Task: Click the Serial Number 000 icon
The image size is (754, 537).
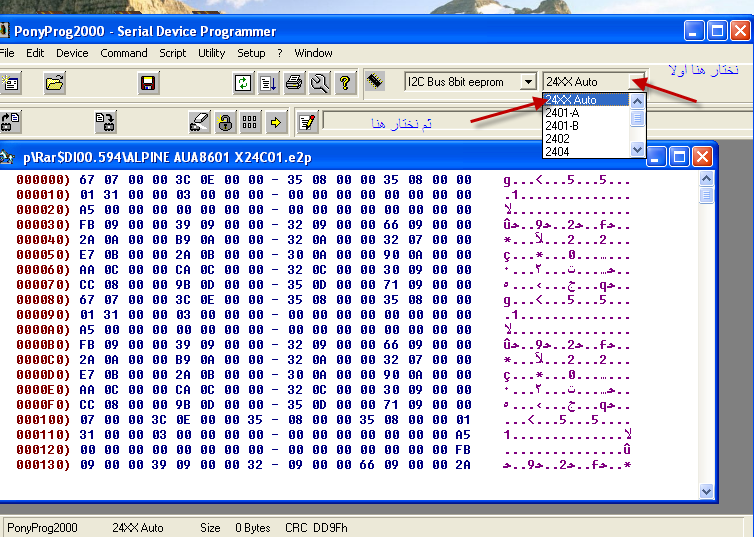Action: 250,122
